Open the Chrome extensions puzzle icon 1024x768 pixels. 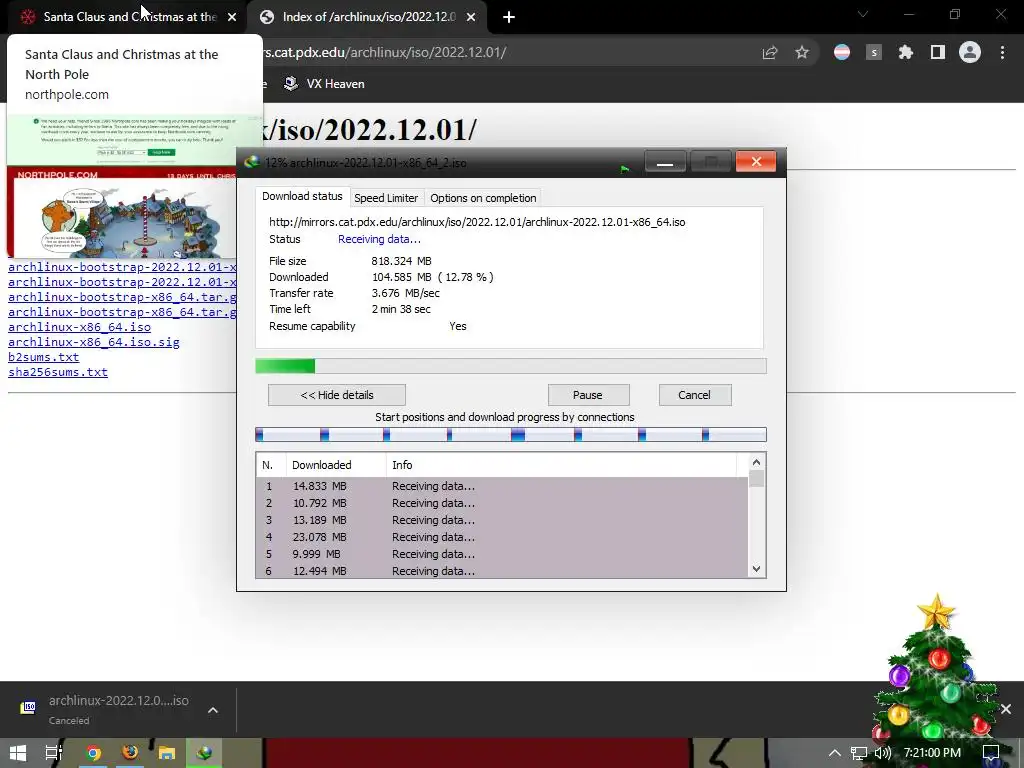pos(906,53)
